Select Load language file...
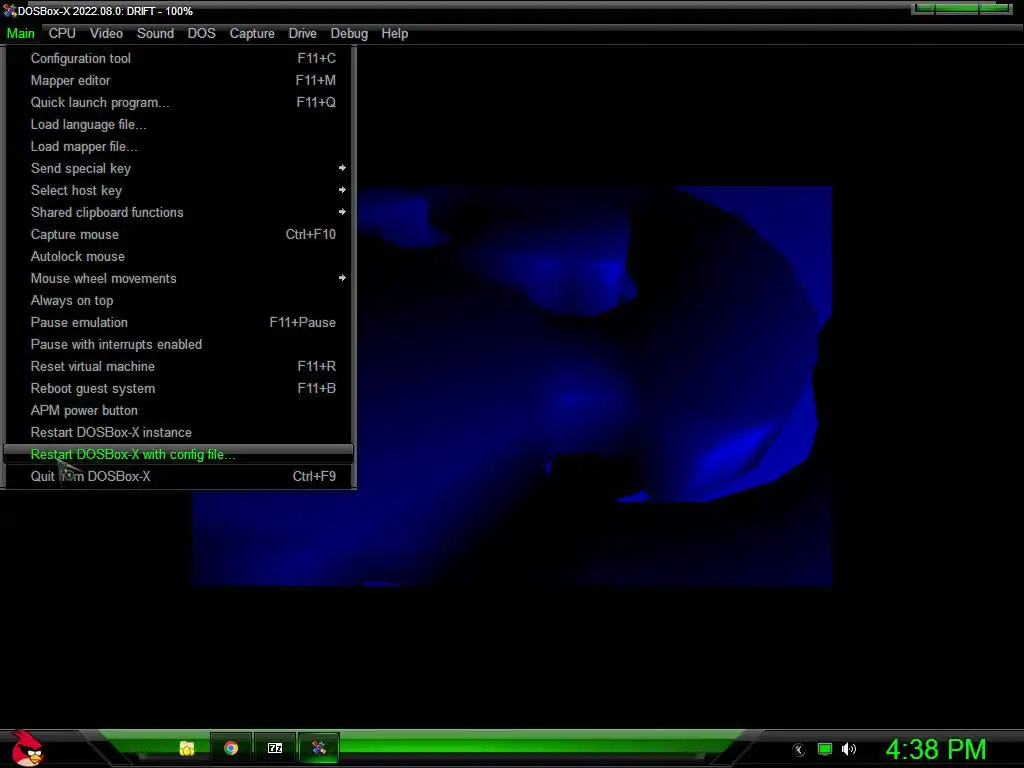 pos(178,124)
